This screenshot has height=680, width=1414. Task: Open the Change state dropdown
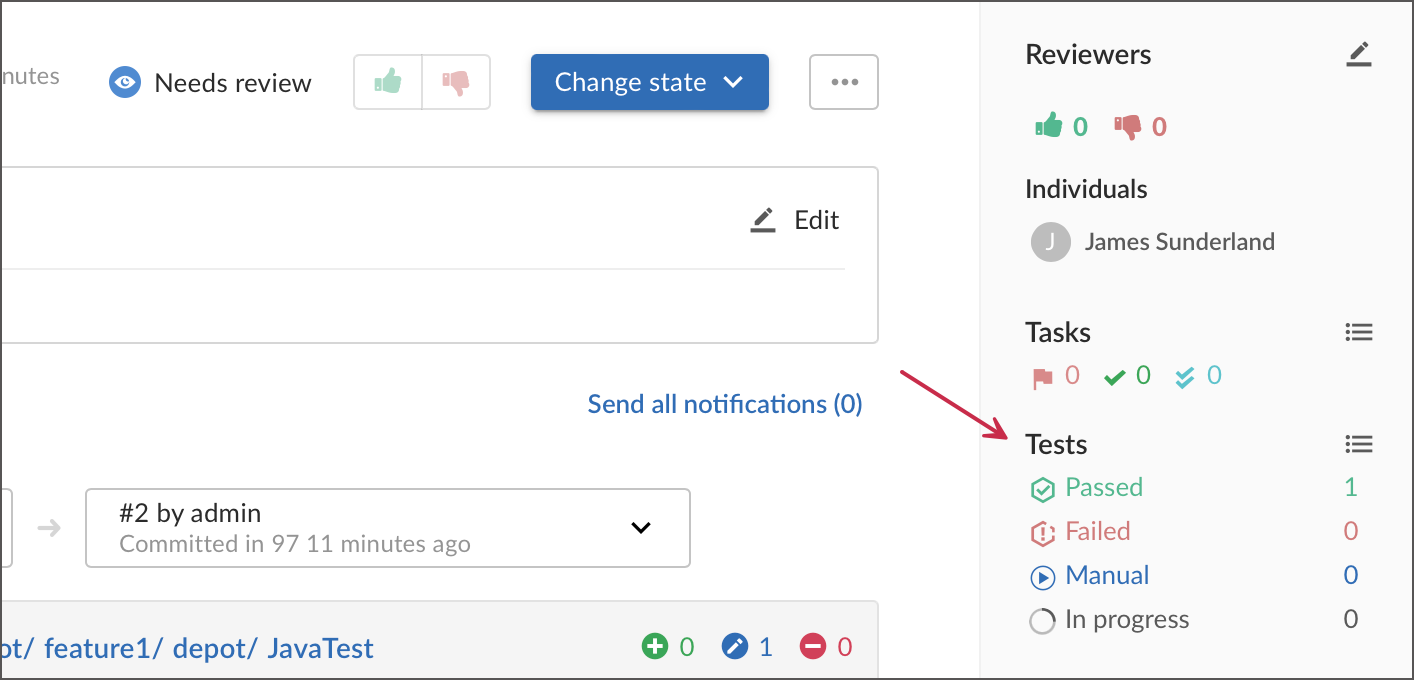[x=649, y=82]
